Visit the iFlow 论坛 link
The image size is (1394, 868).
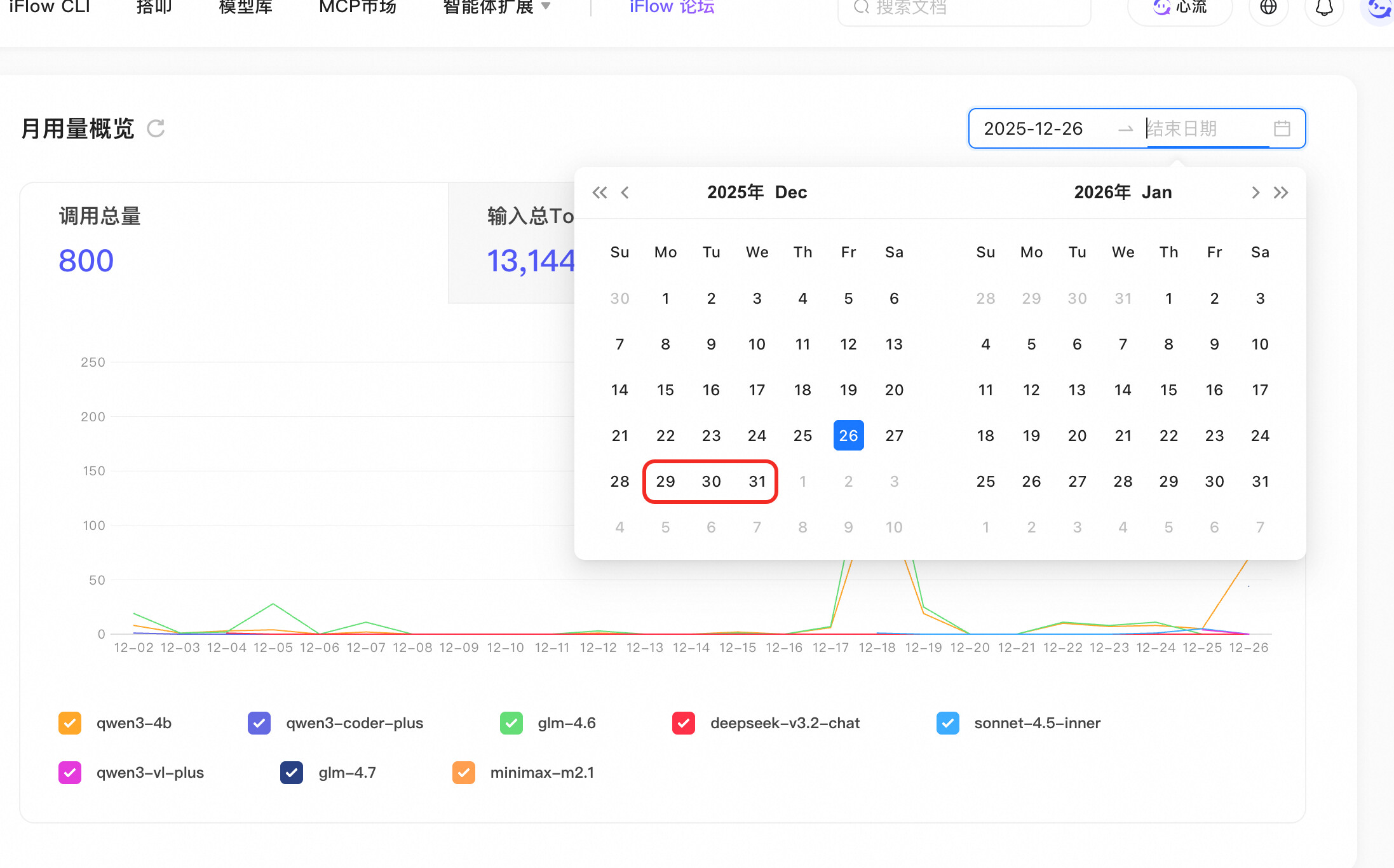tap(672, 8)
